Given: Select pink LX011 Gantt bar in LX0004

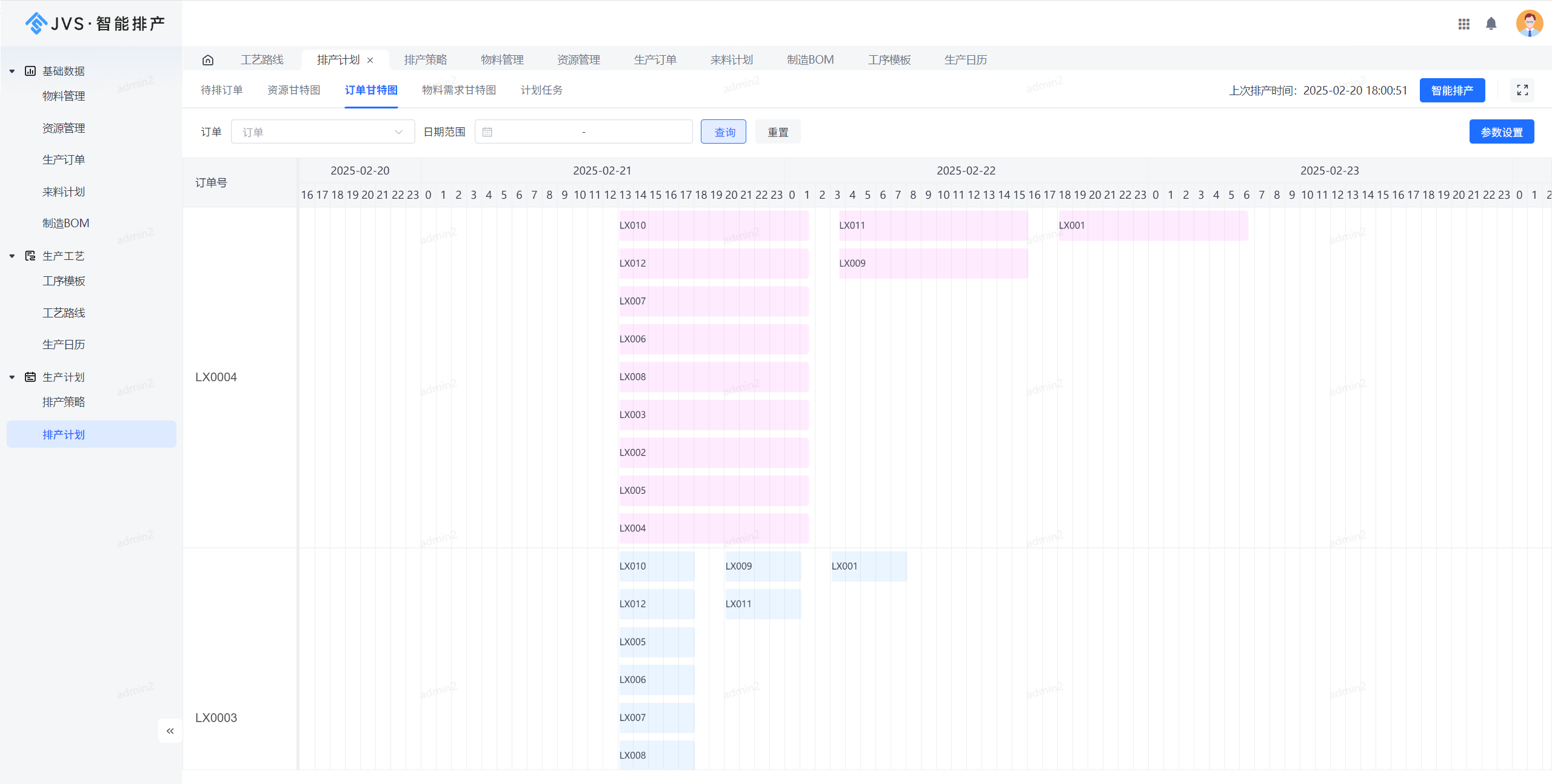Looking at the screenshot, I should click(x=932, y=225).
